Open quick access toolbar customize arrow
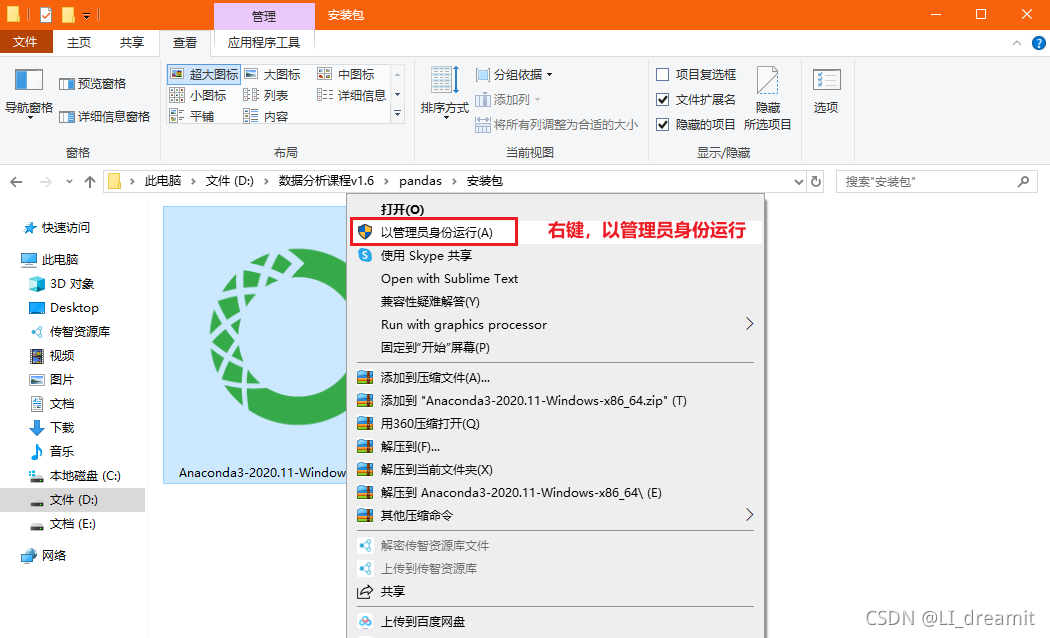 click(x=86, y=15)
